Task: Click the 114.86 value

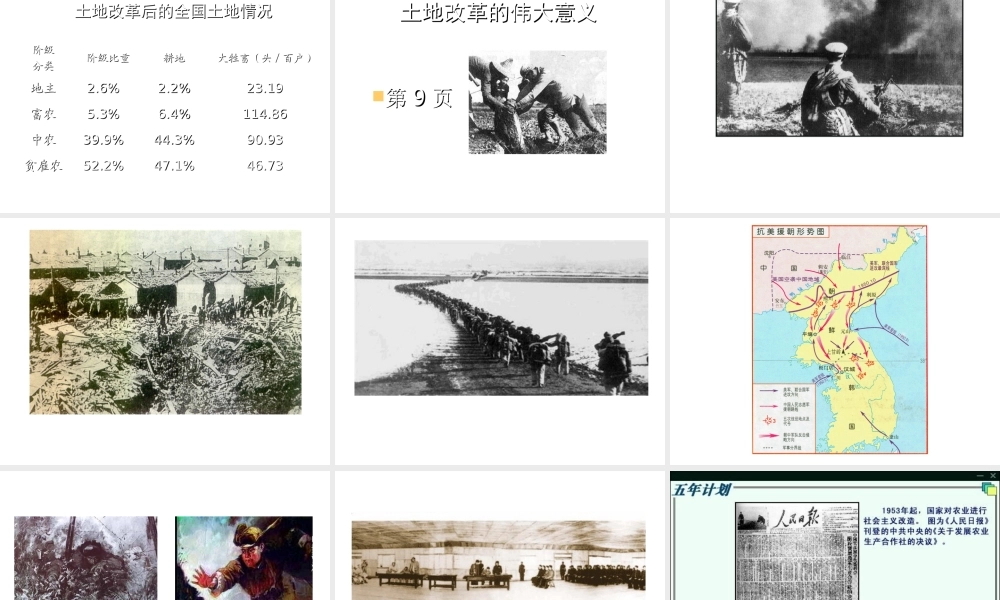Action: click(265, 114)
